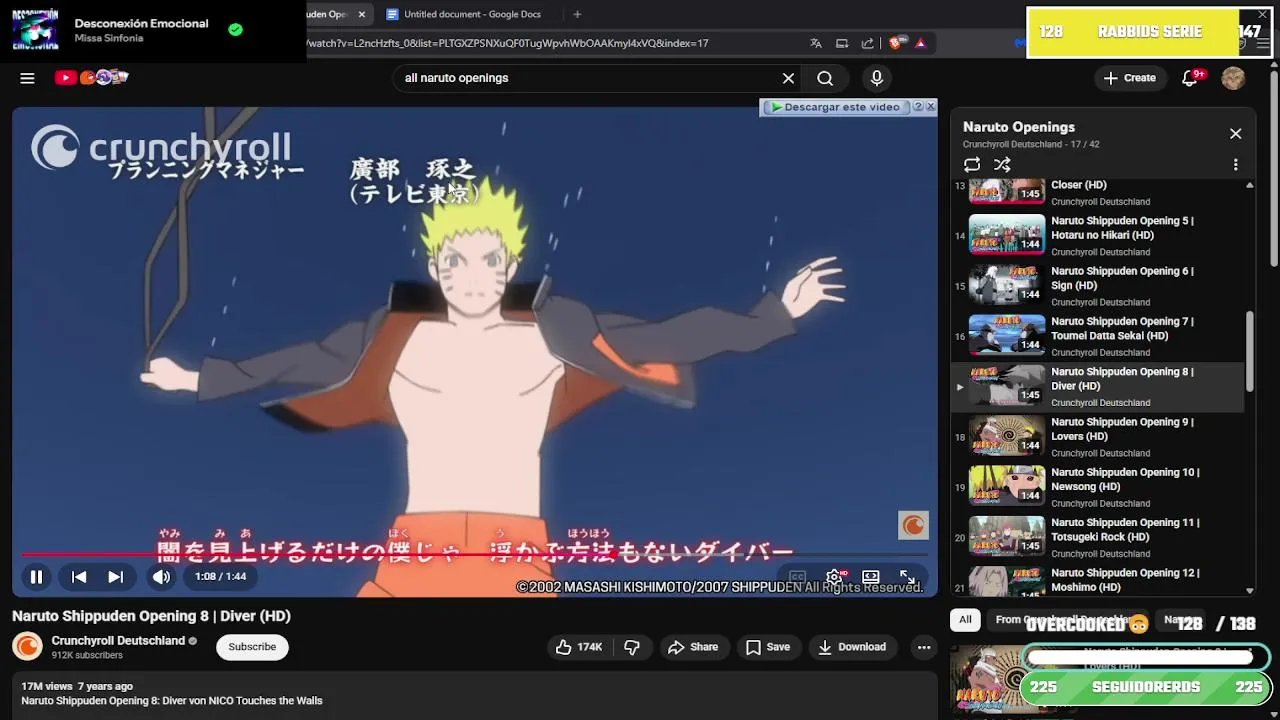Like the video with 174K likes
This screenshot has width=1280, height=720.
click(x=579, y=647)
